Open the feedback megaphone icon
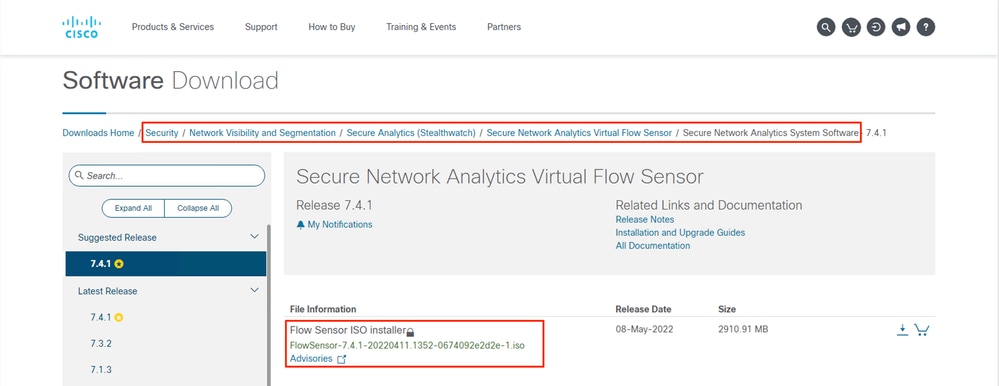999x386 pixels. (x=901, y=27)
